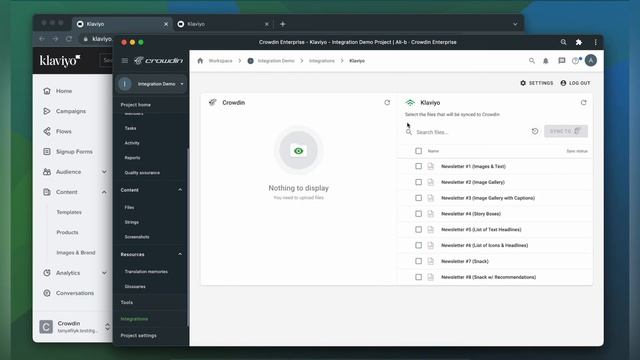The image size is (640, 360).
Task: Click Home icon in Klaviyo sidebar
Action: 47,91
